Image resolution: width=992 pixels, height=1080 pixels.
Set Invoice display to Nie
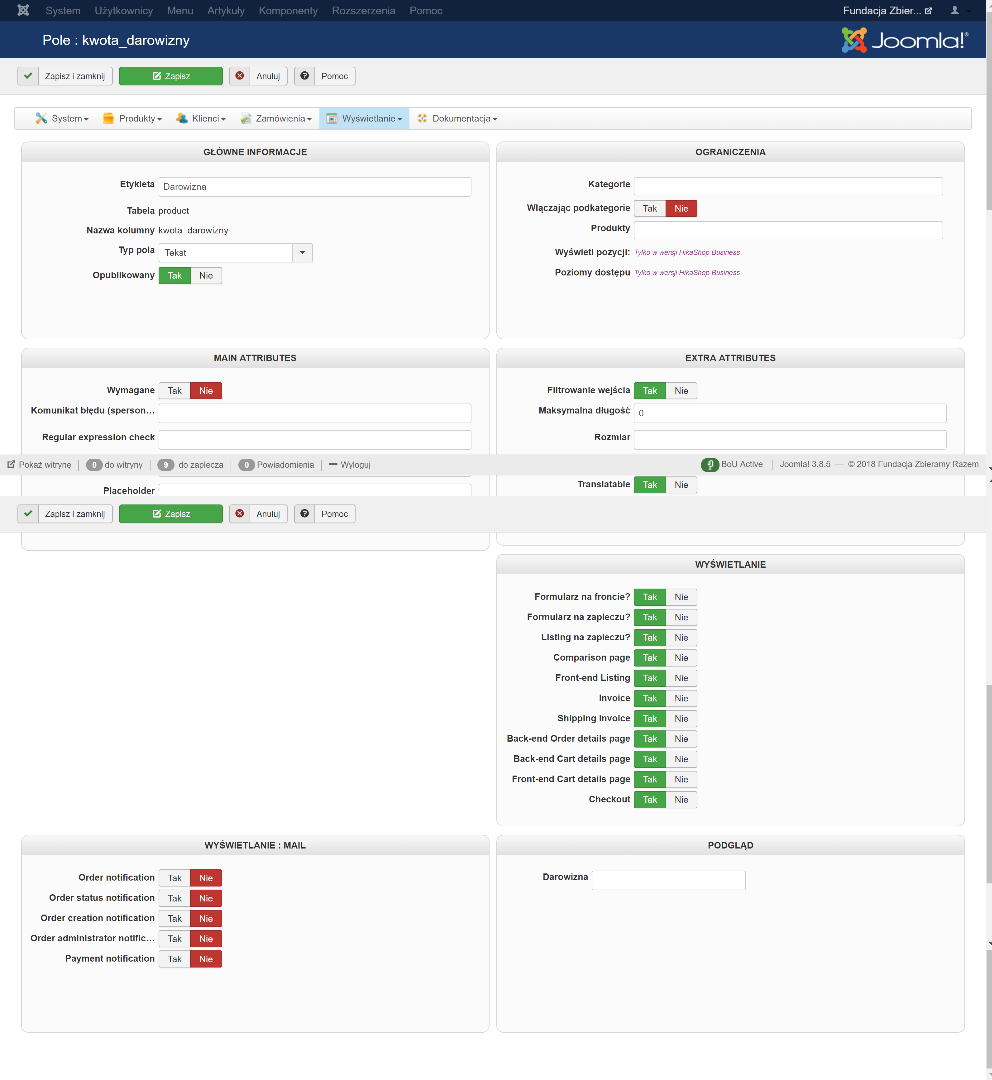(x=681, y=698)
